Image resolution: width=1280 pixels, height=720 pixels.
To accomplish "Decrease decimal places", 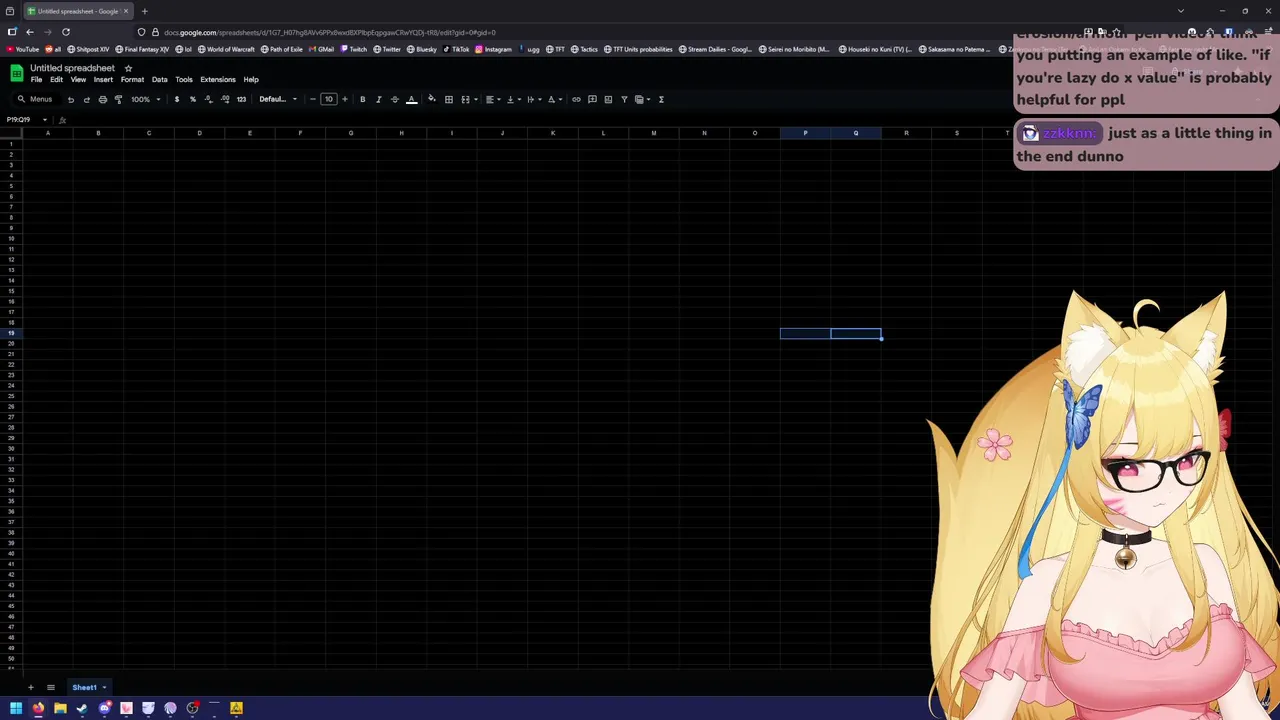I will coord(208,99).
